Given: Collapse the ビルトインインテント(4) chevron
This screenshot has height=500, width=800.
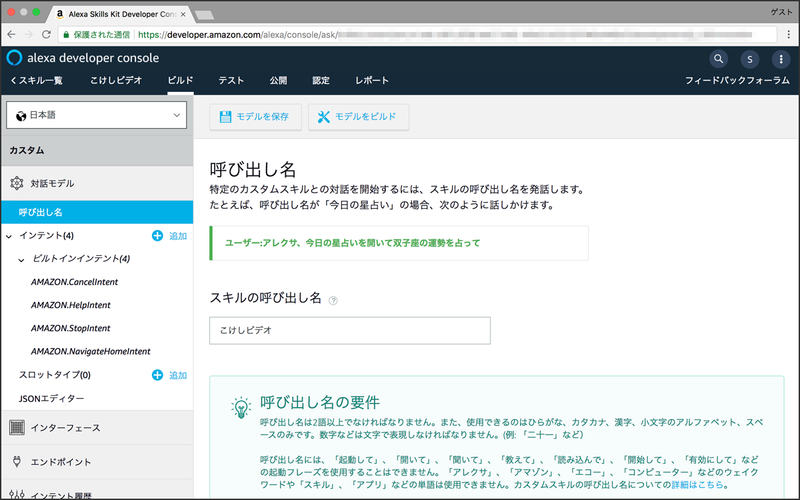Looking at the screenshot, I should click(x=21, y=260).
